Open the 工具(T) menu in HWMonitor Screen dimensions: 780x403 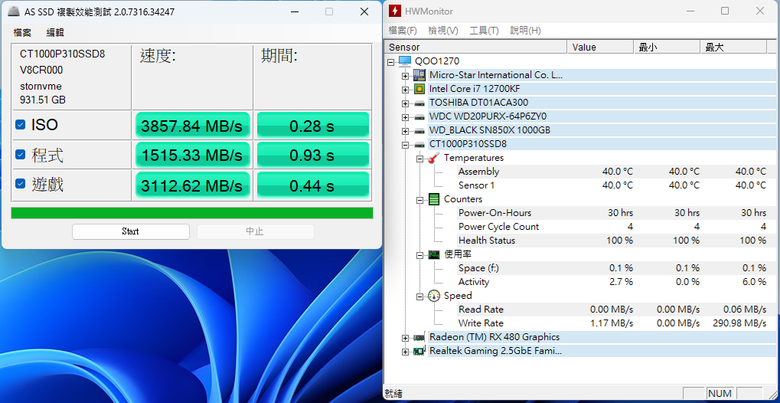point(484,31)
